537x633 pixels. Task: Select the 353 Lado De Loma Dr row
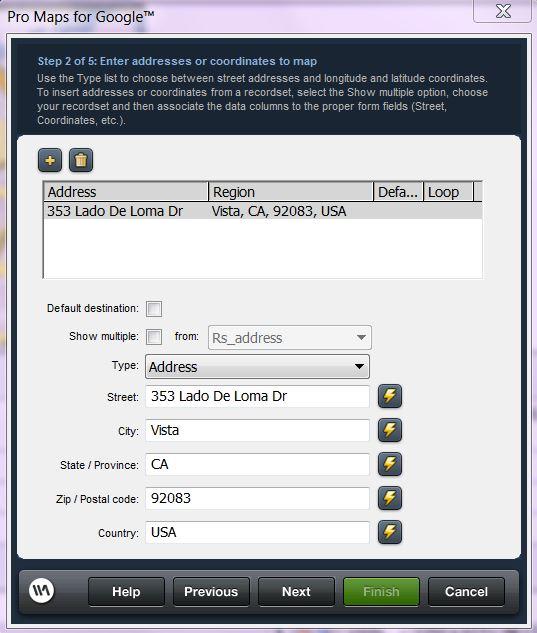(x=263, y=211)
